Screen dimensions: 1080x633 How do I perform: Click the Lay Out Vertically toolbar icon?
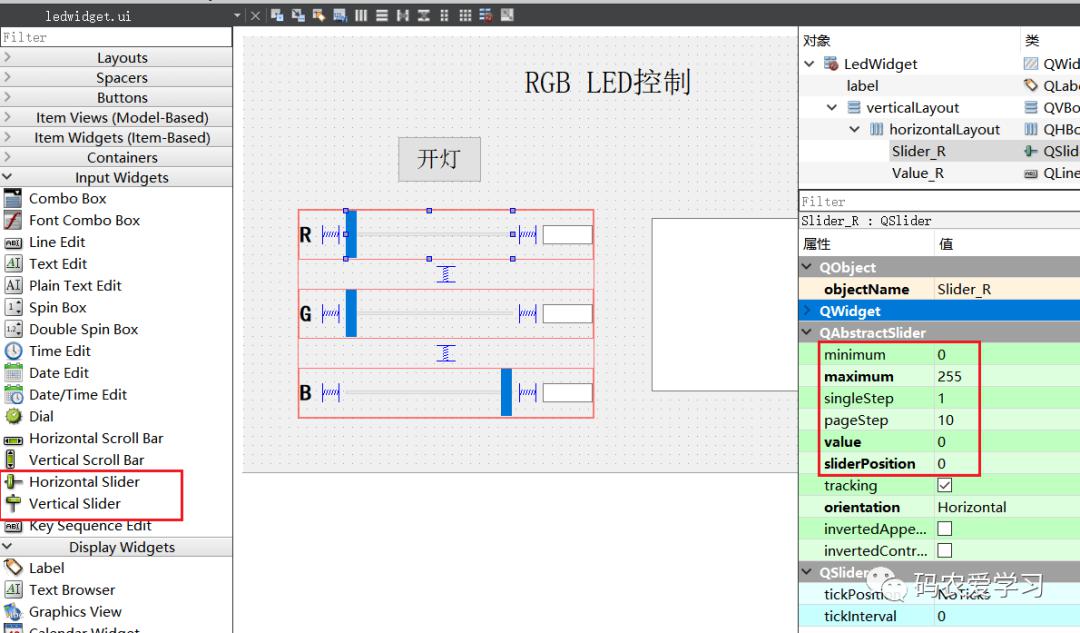[x=382, y=14]
